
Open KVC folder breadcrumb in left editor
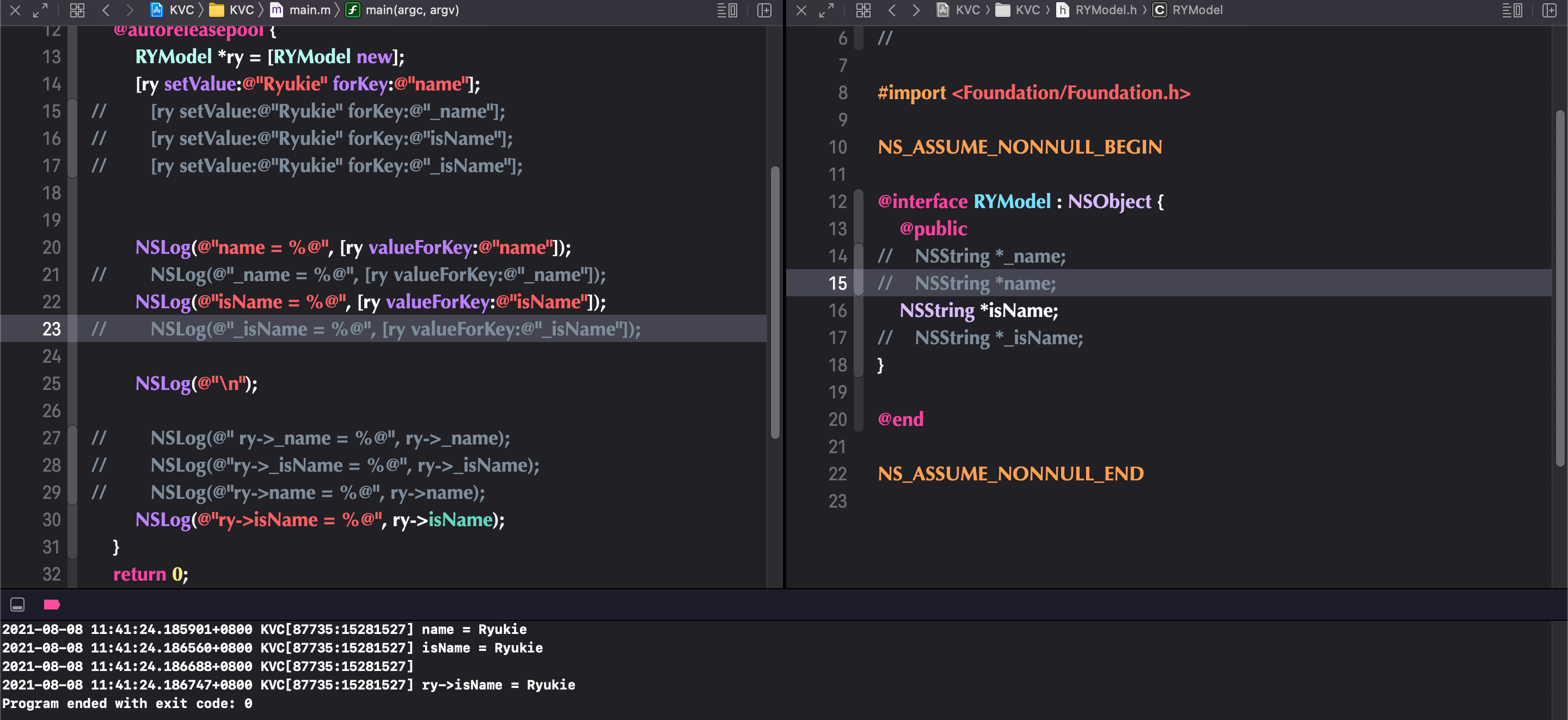point(231,10)
